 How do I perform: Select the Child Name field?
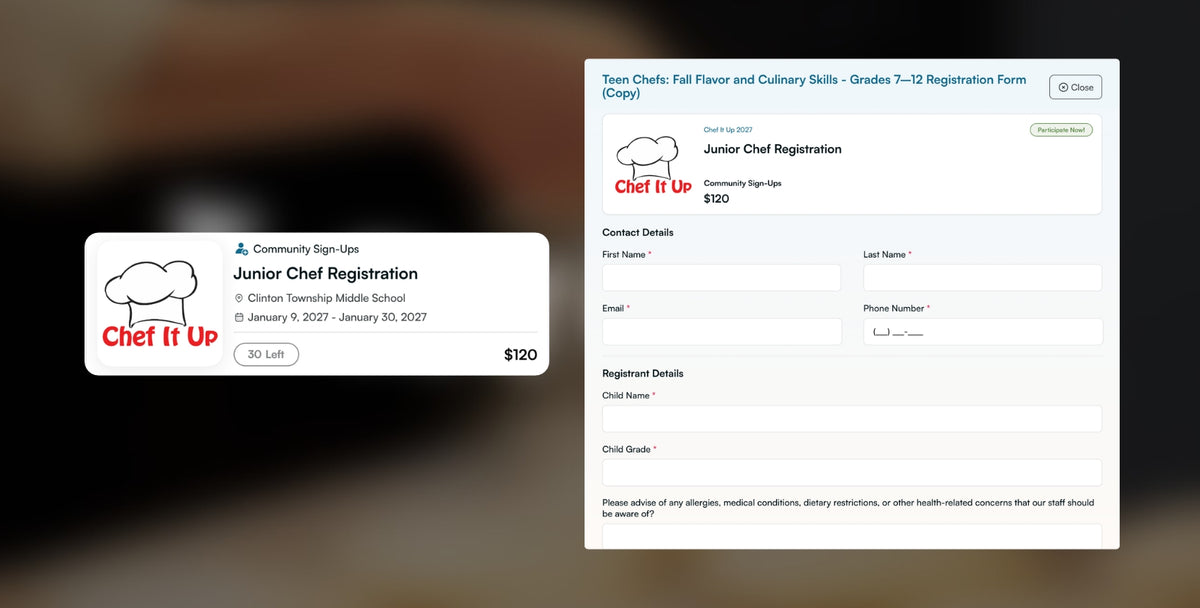852,419
